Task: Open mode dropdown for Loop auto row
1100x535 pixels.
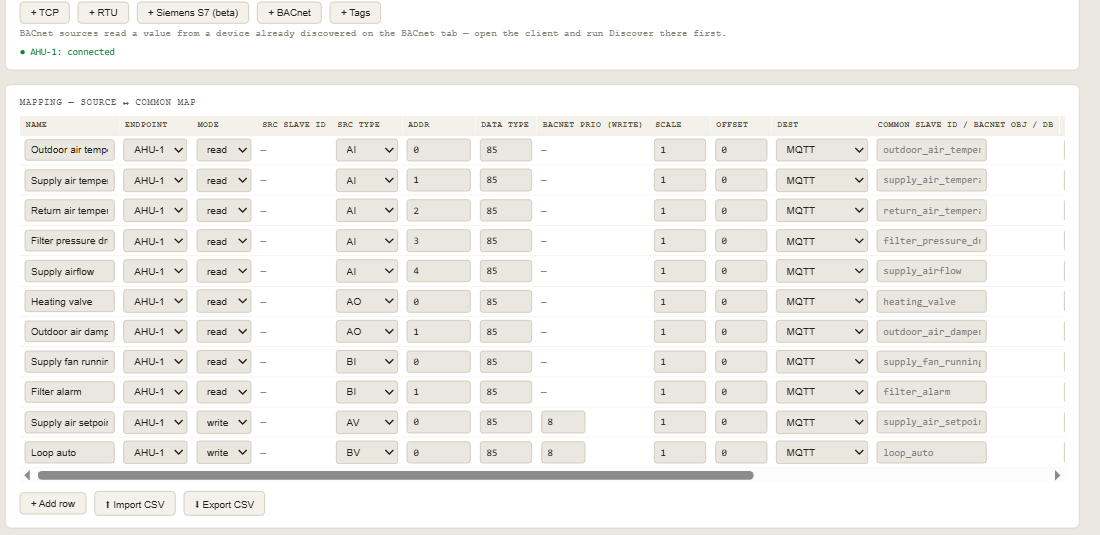Action: pos(224,452)
